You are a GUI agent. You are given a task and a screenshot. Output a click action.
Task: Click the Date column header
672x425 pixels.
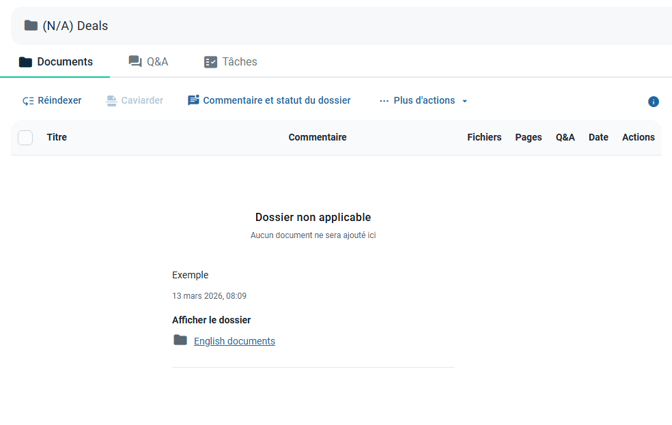598,138
